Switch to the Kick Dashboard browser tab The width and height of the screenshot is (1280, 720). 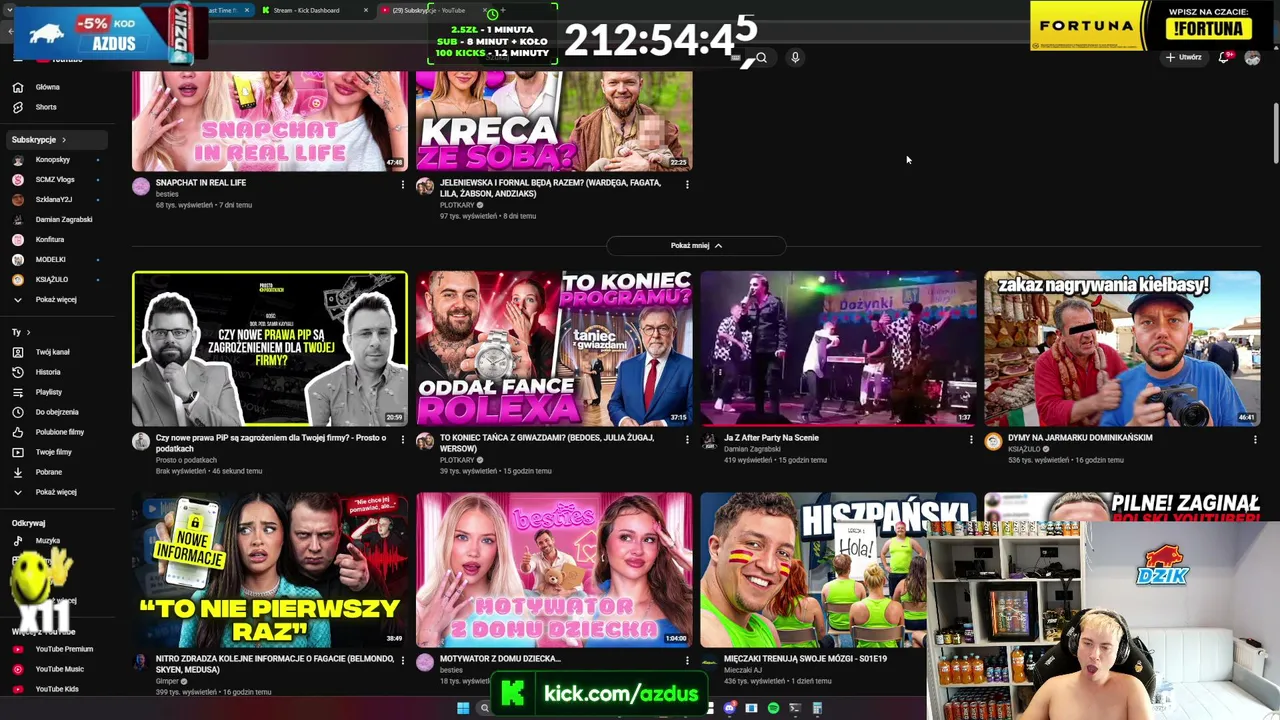click(313, 10)
